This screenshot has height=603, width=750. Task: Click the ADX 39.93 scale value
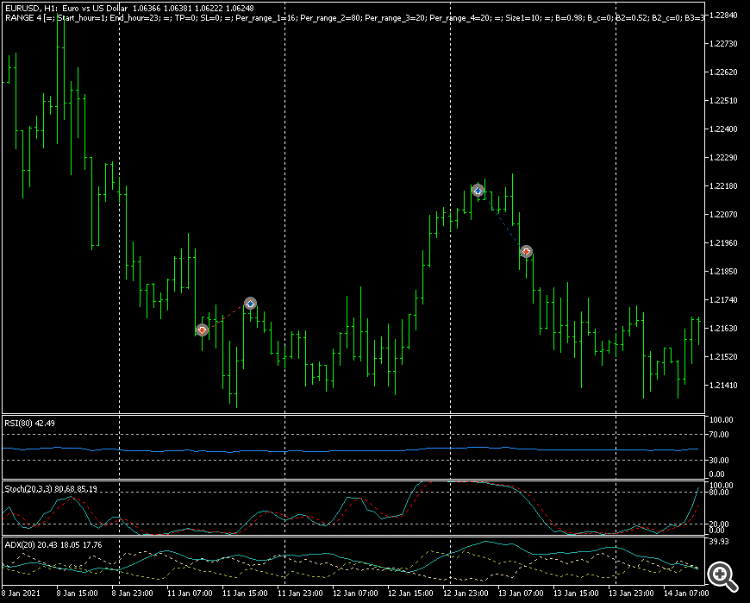pos(719,541)
